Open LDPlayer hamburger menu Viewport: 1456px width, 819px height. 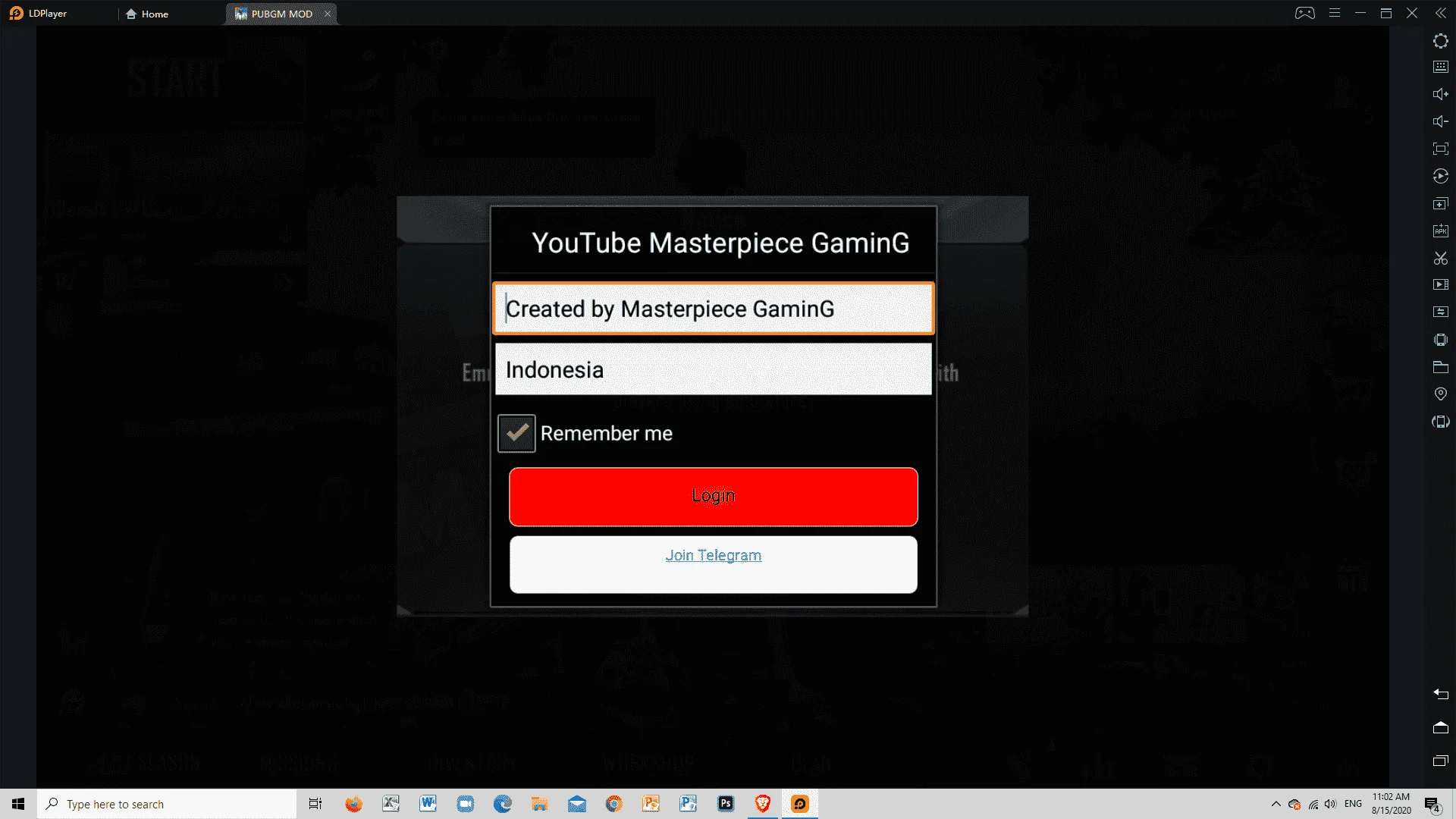pyautogui.click(x=1335, y=13)
